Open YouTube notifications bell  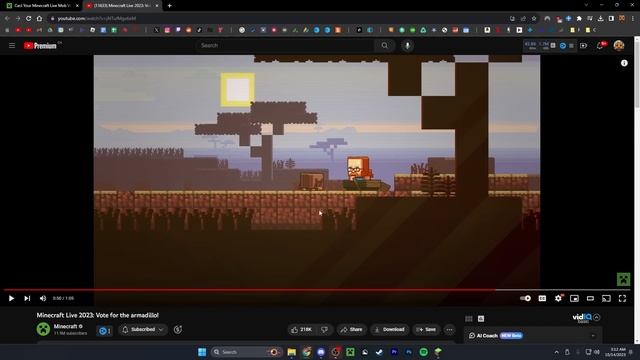coord(600,45)
